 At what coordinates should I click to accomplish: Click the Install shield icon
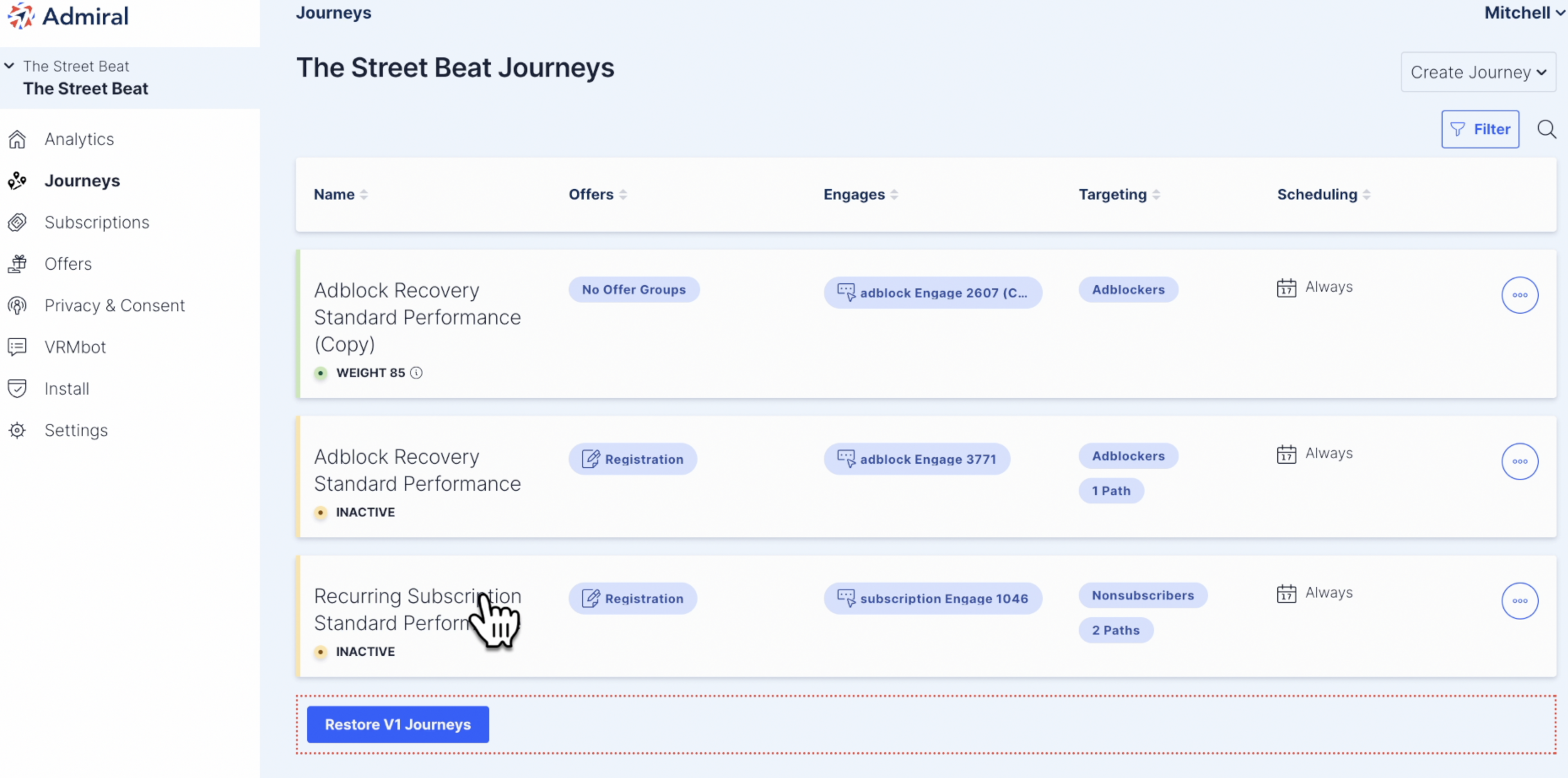pyautogui.click(x=17, y=388)
